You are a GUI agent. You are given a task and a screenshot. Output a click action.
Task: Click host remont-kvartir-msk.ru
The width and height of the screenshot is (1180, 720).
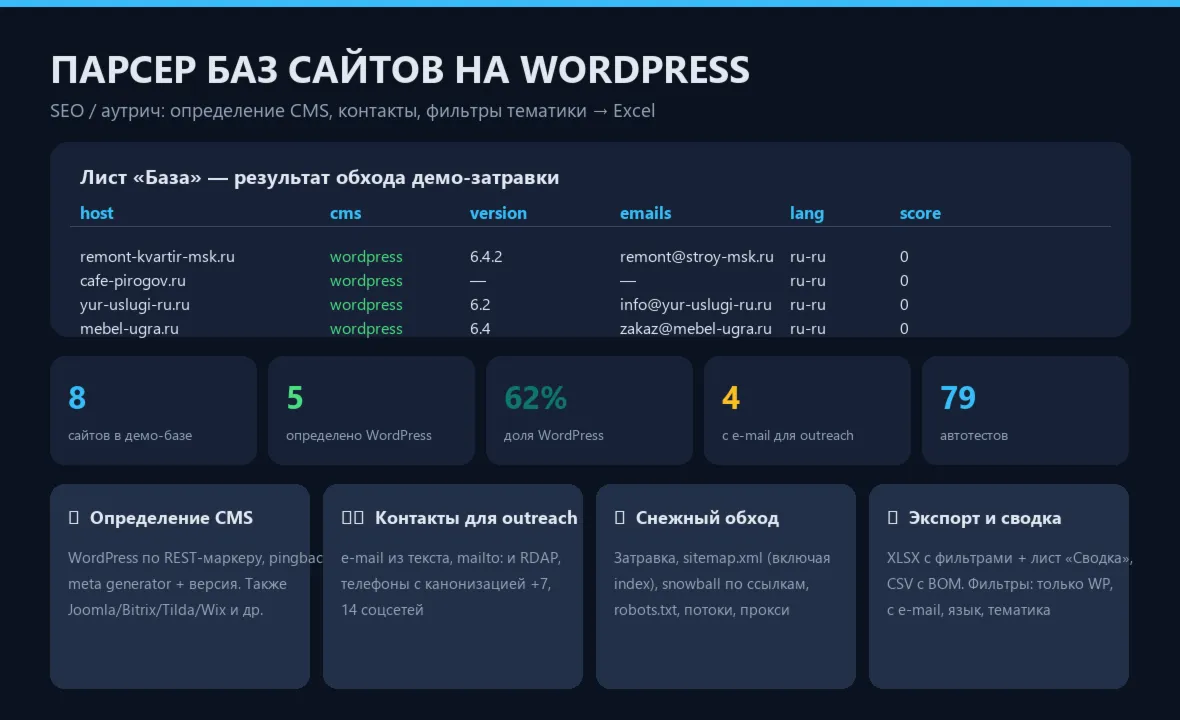[157, 257]
